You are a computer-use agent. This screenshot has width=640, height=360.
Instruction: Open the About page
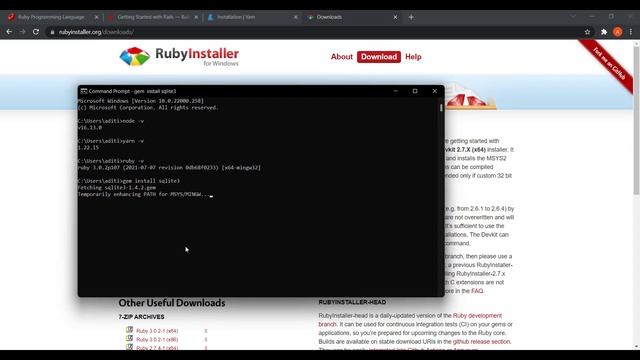coord(342,57)
